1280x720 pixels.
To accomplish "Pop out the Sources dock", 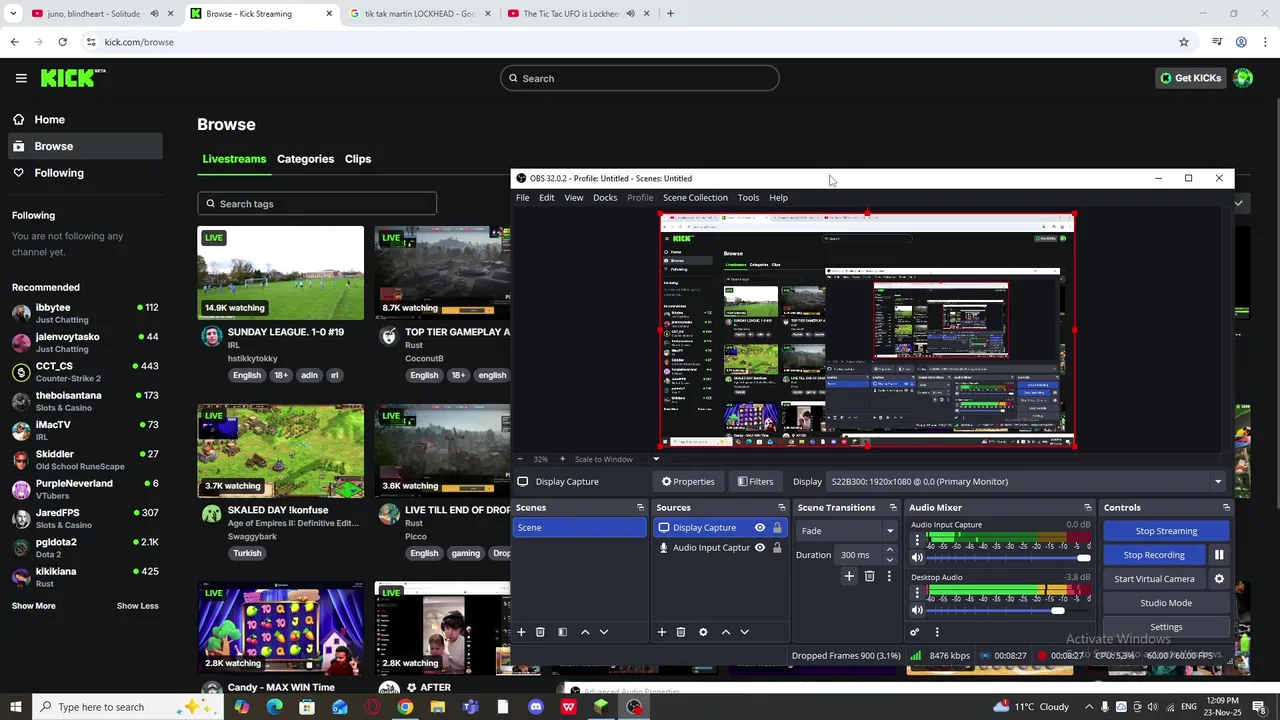I will pos(782,508).
